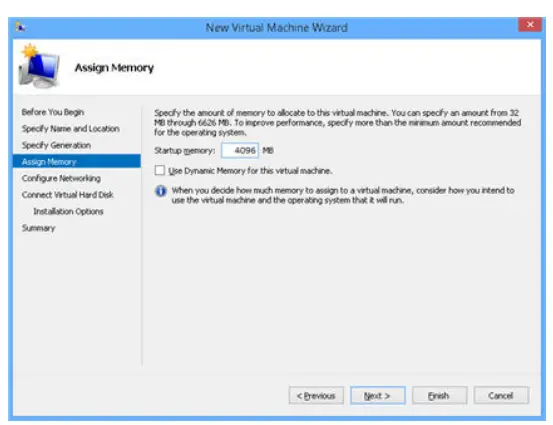Click the Use Dynamic Memory label text
Viewport: 553px width, 425px height.
(x=250, y=171)
